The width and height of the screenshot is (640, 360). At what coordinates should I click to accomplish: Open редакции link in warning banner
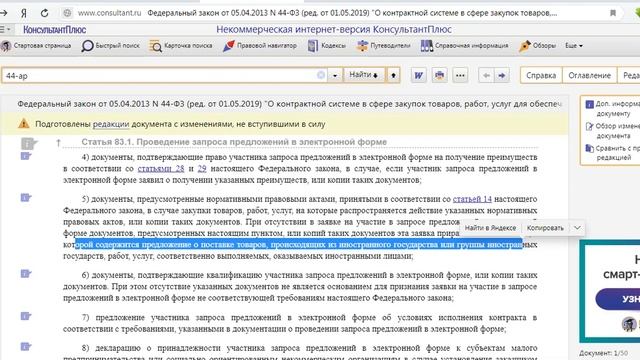(111, 124)
